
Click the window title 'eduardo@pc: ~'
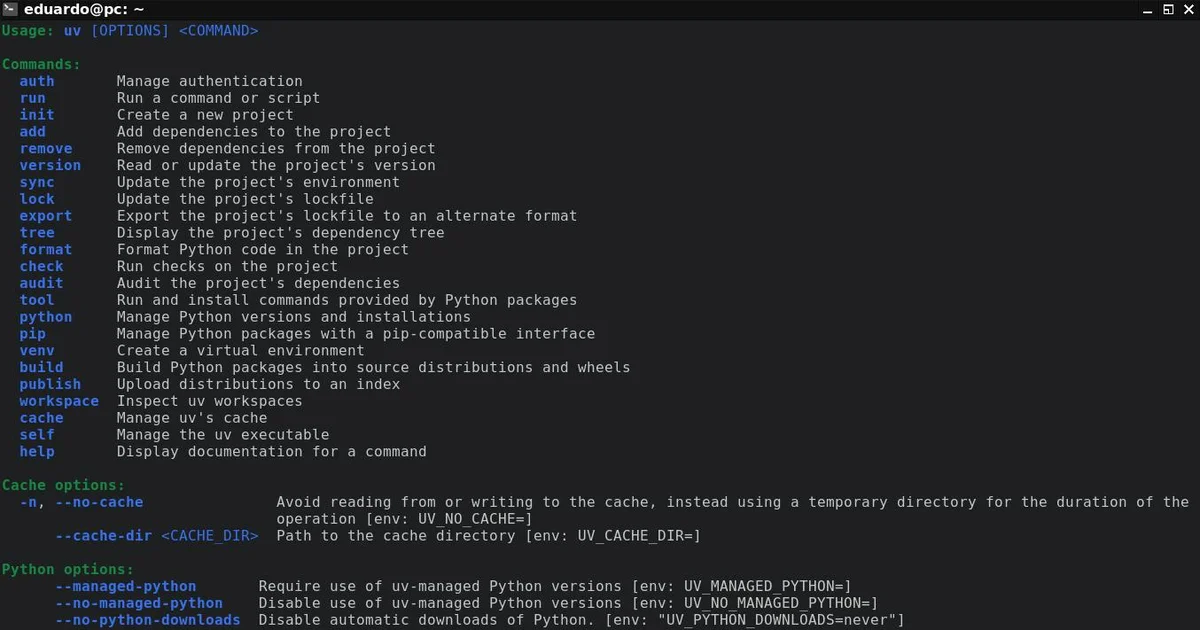click(x=84, y=10)
